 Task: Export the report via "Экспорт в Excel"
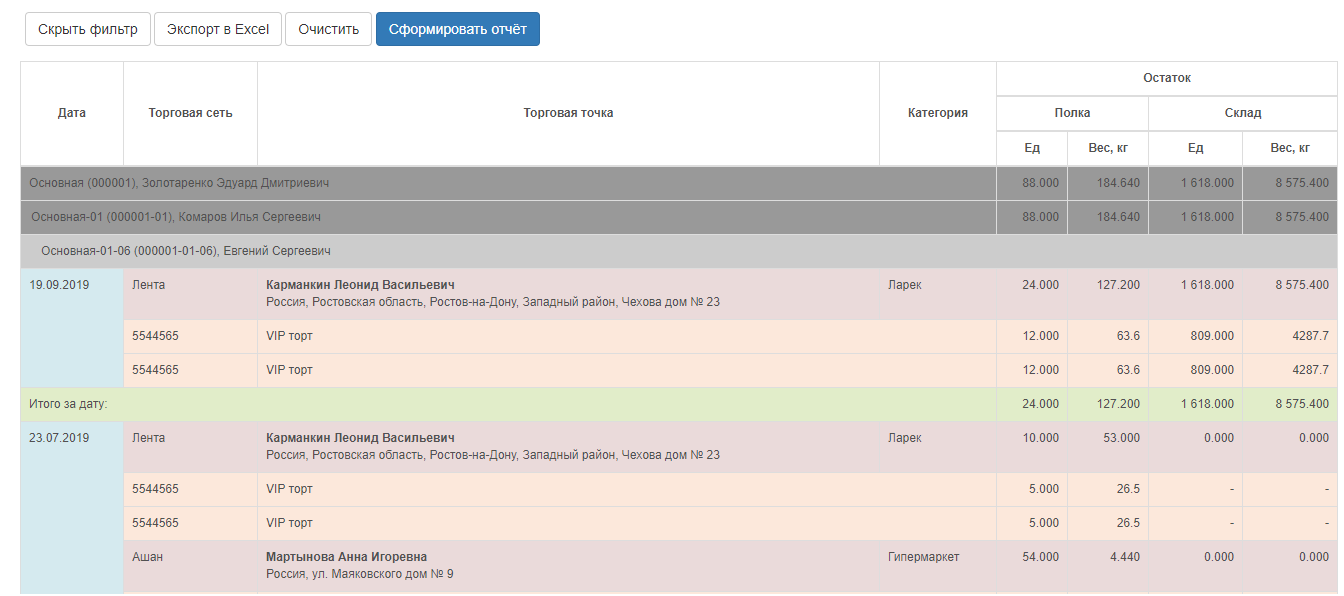[218, 29]
